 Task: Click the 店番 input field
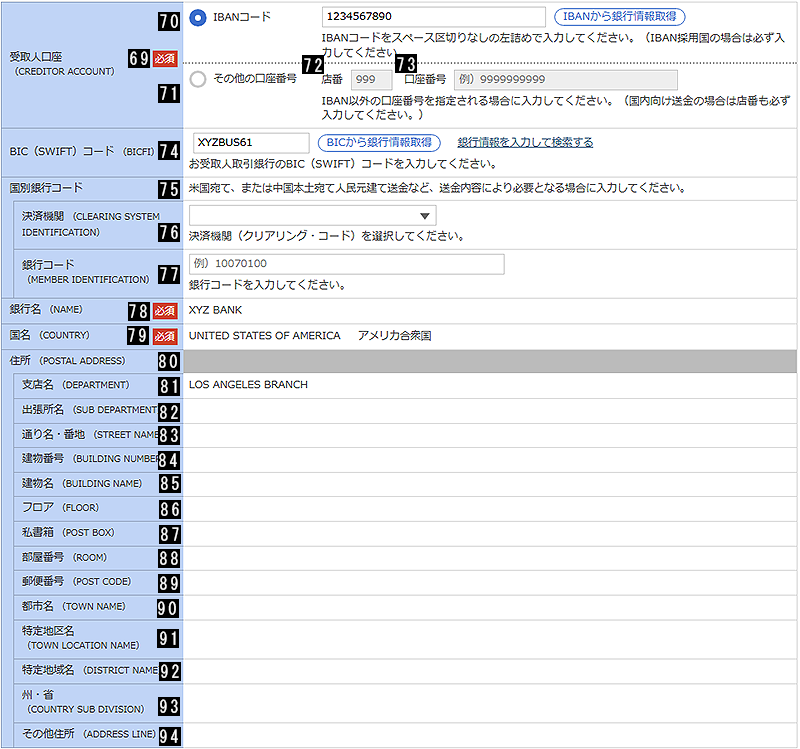[x=371, y=80]
